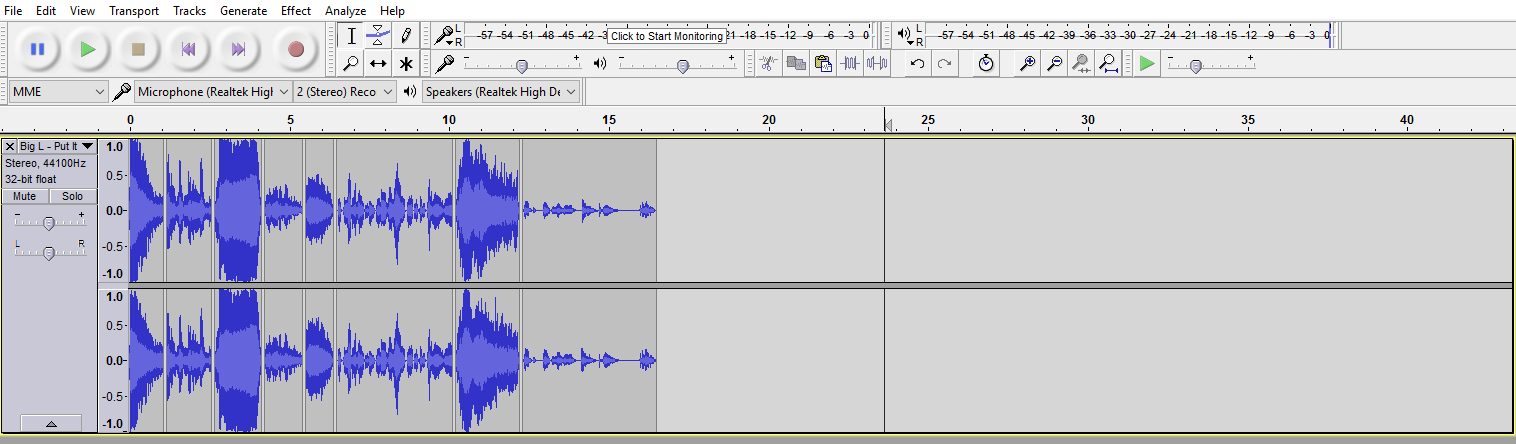Skip to start of project
Viewport: 1516px width, 444px height.
click(188, 48)
